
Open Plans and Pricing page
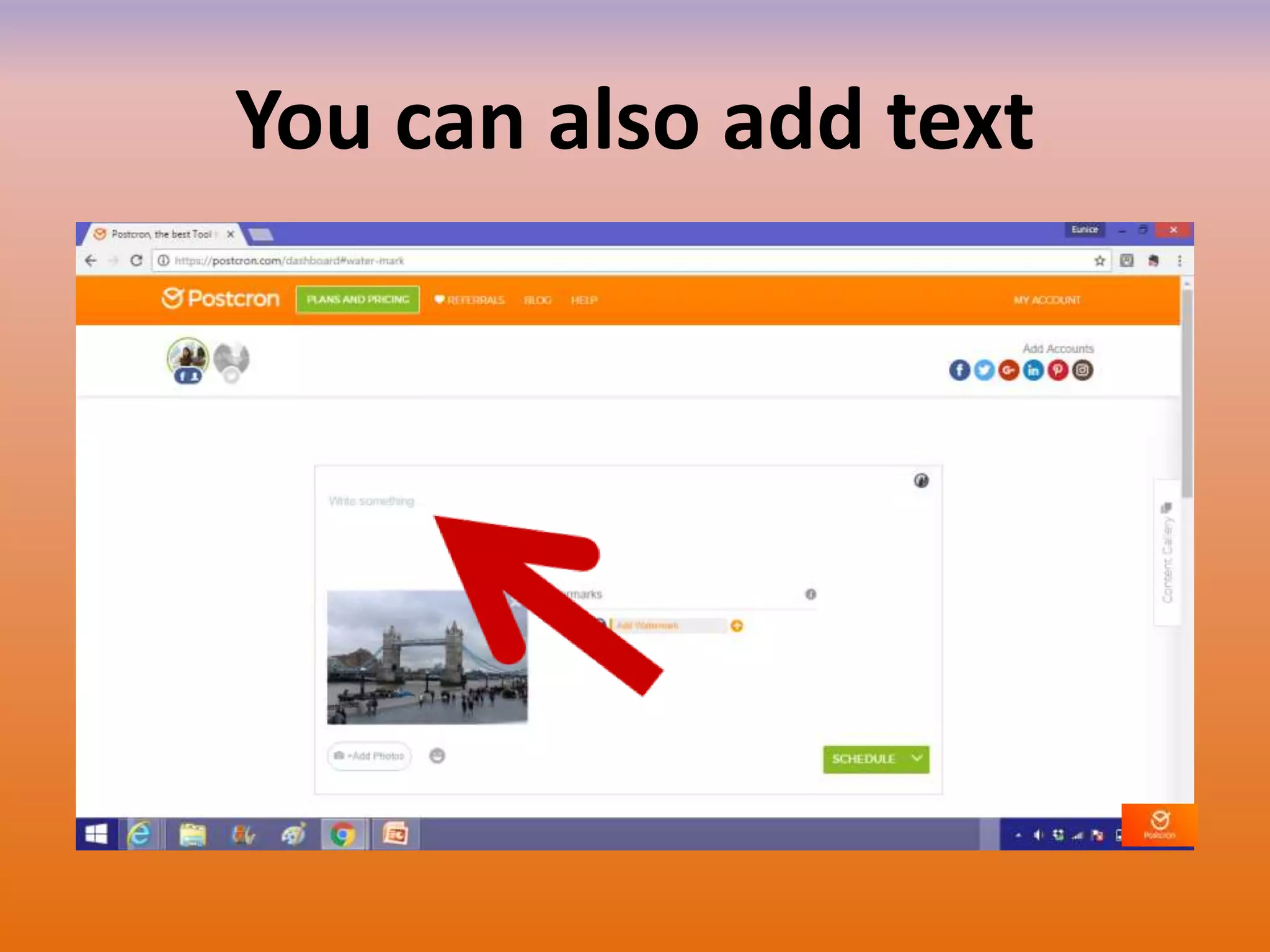(x=358, y=299)
